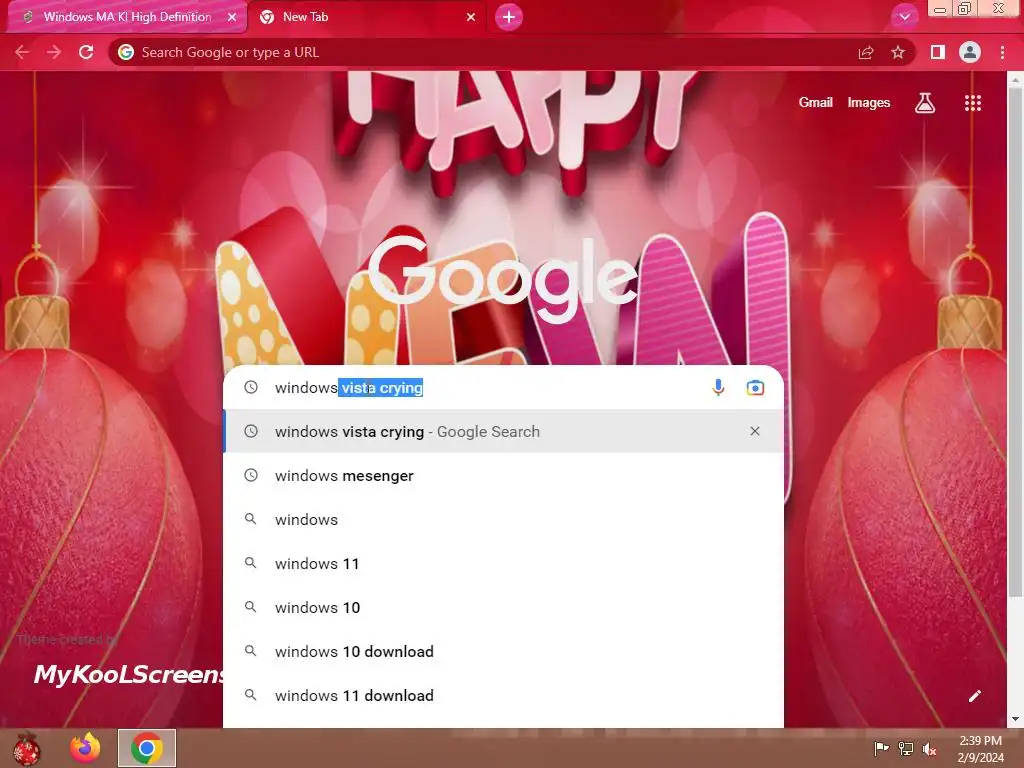Go back using the browser back arrow

[22, 52]
